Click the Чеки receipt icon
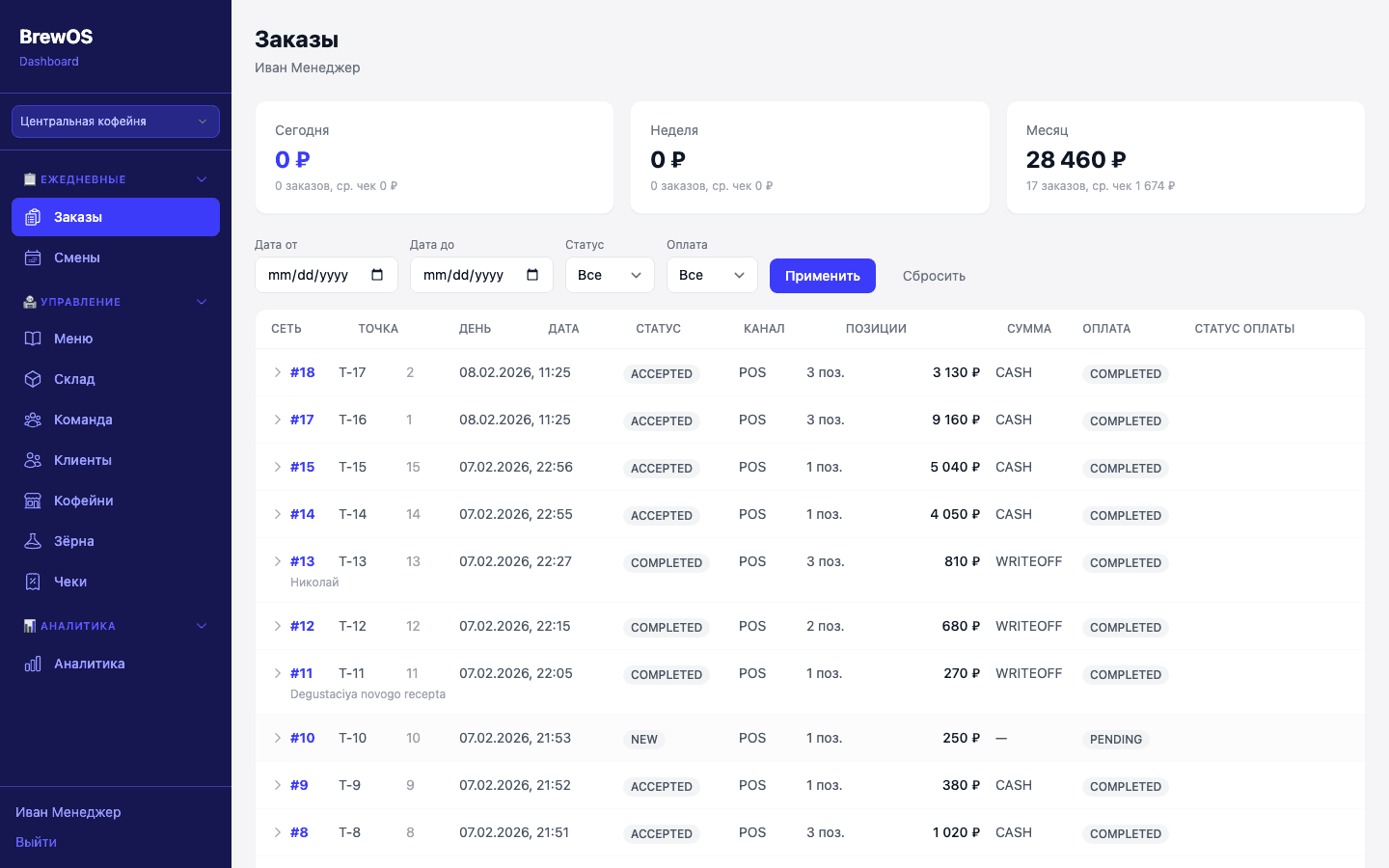The image size is (1389, 868). 33,582
